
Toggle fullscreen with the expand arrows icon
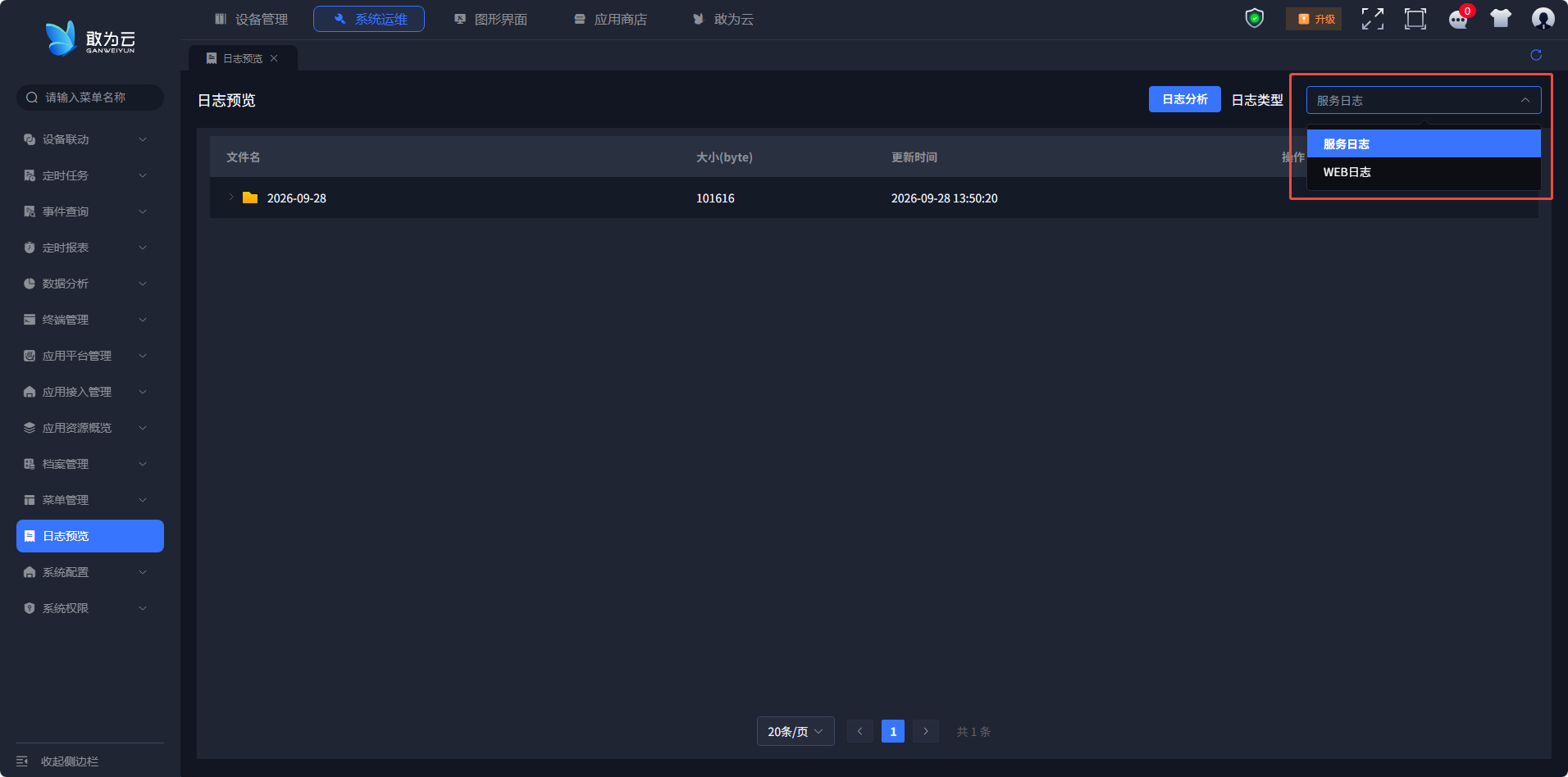tap(1373, 19)
